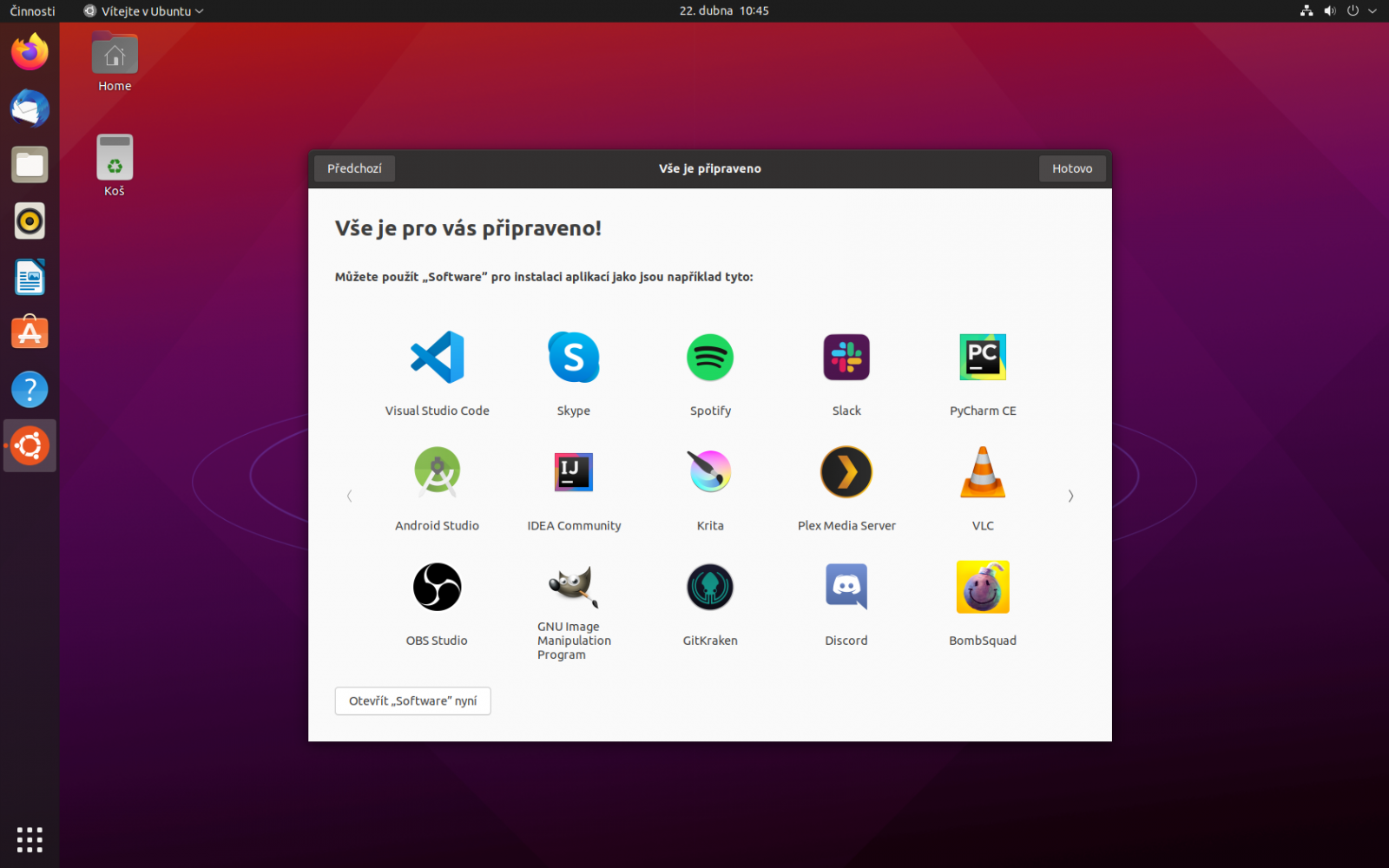The image size is (1389, 868).
Task: Click the Spotify icon
Action: [x=709, y=357]
